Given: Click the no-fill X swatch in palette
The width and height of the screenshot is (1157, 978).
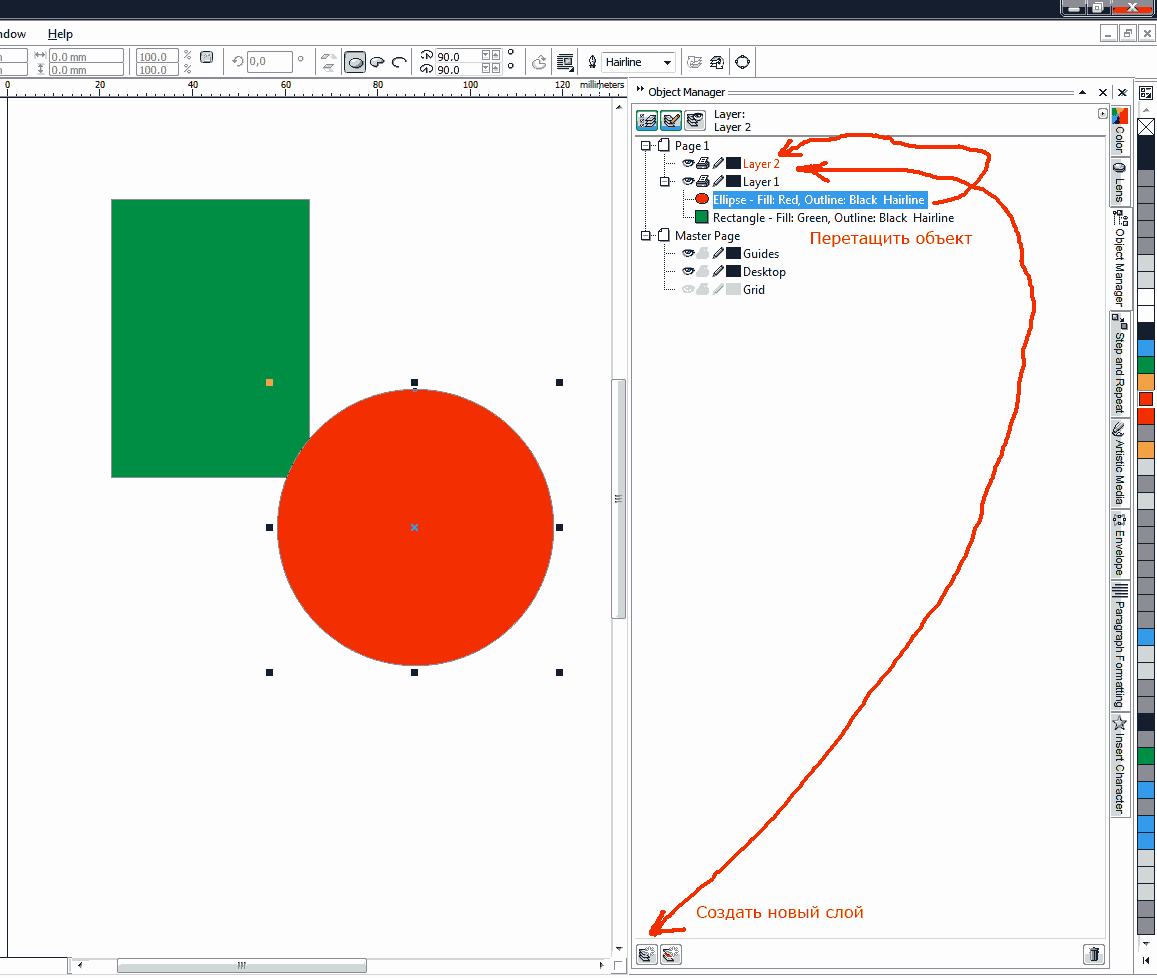Looking at the screenshot, I should coord(1146,127).
